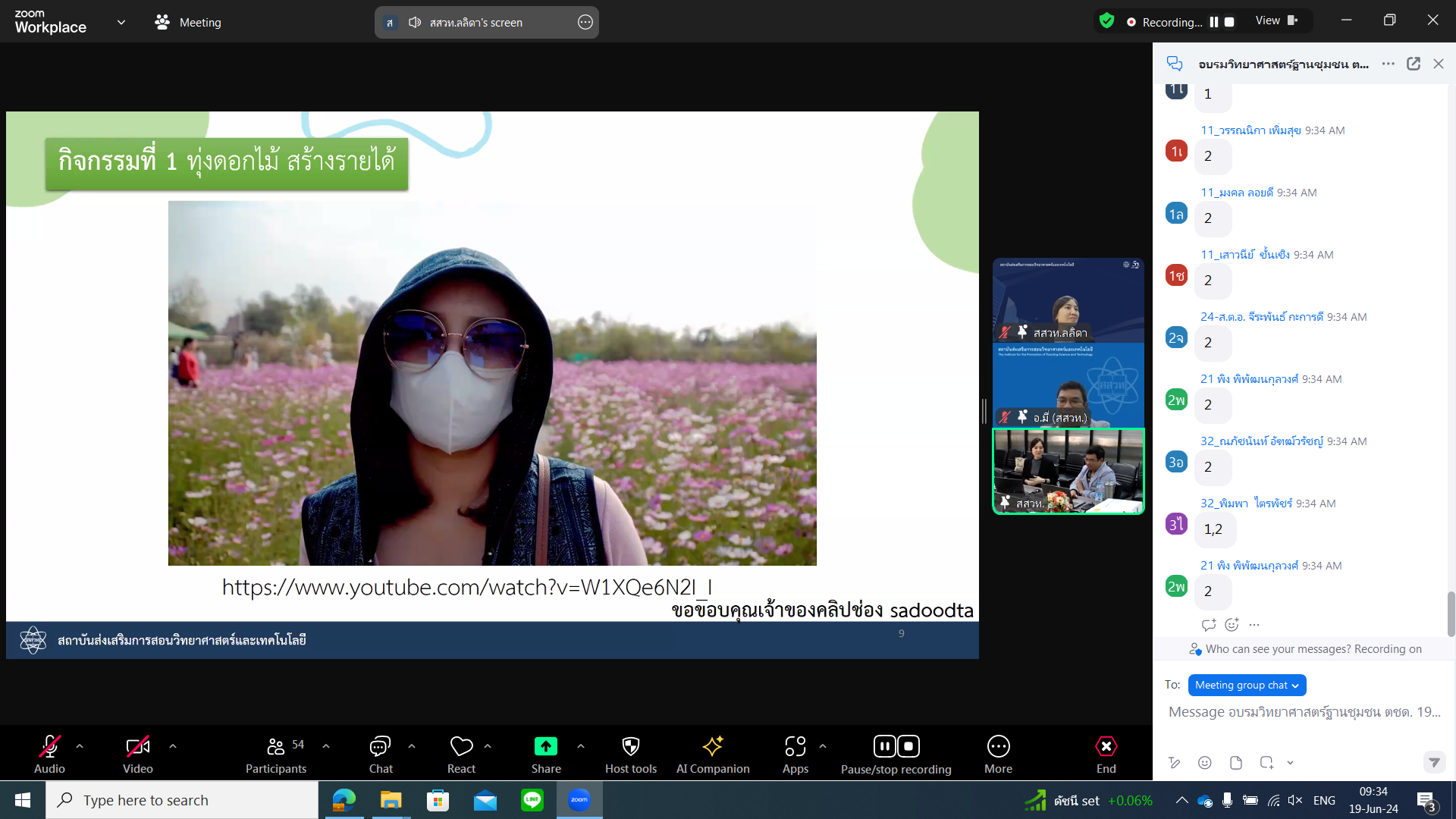
Task: Click sender name 24-ส.ต.อ. จีระพันธ์ กะการดี
Action: [x=1261, y=316]
